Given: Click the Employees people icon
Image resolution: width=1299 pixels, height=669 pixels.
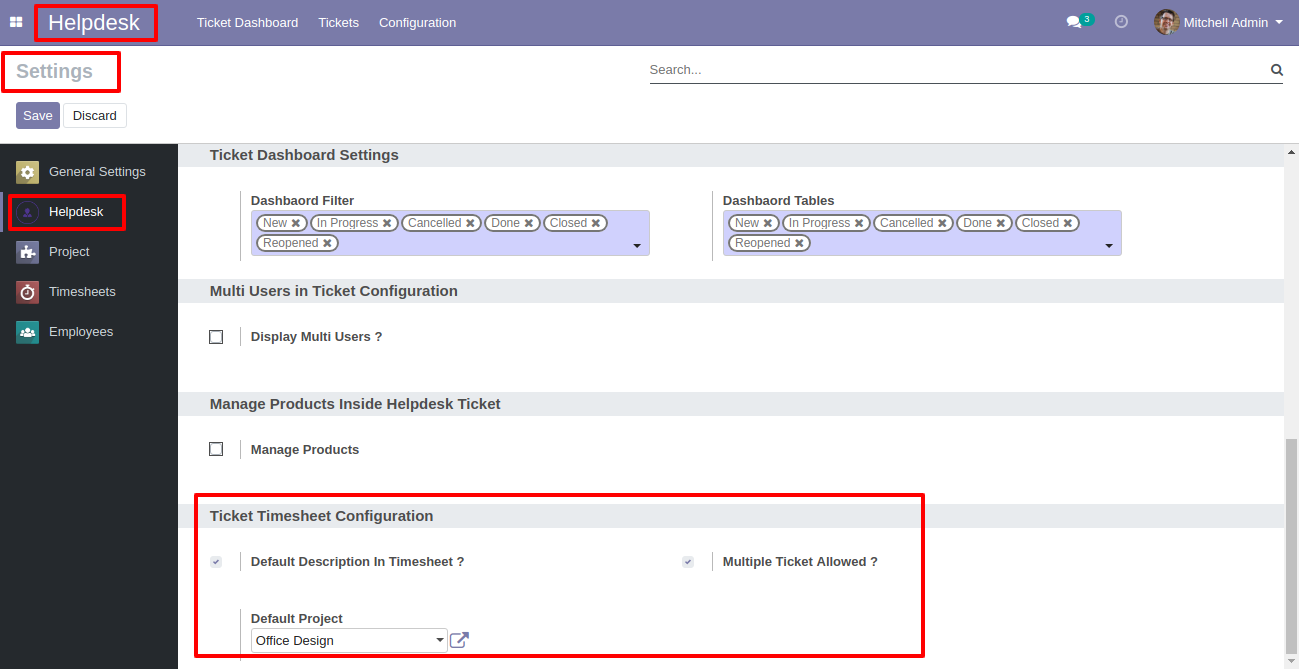Looking at the screenshot, I should coord(28,332).
